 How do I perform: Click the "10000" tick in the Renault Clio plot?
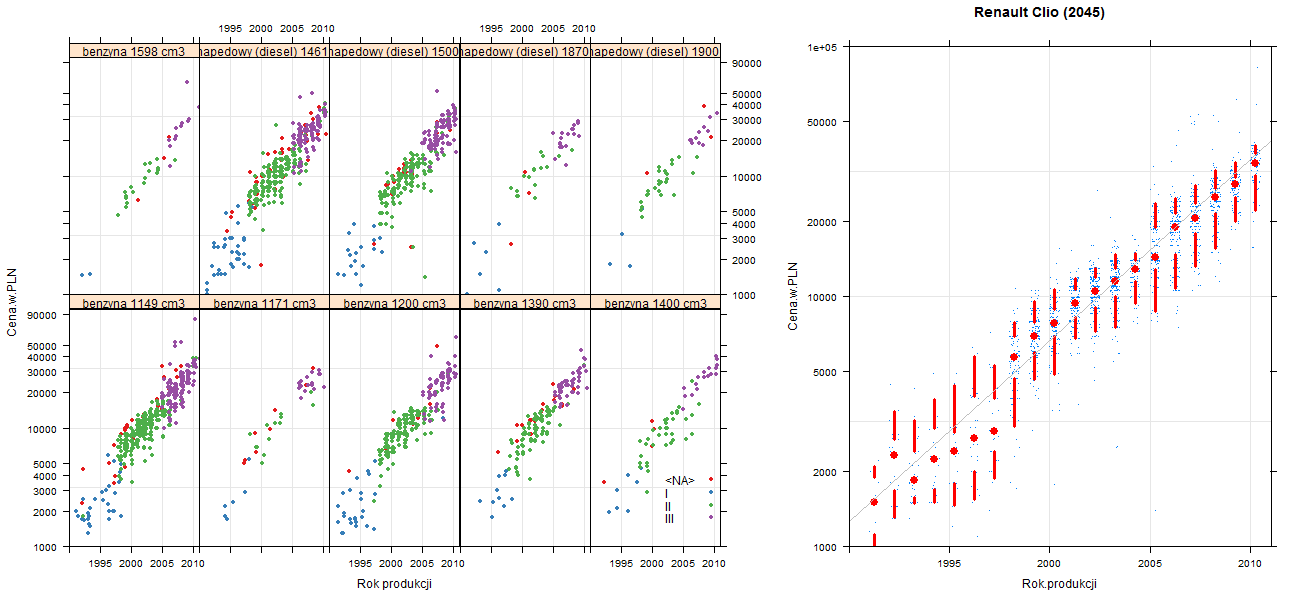822,296
